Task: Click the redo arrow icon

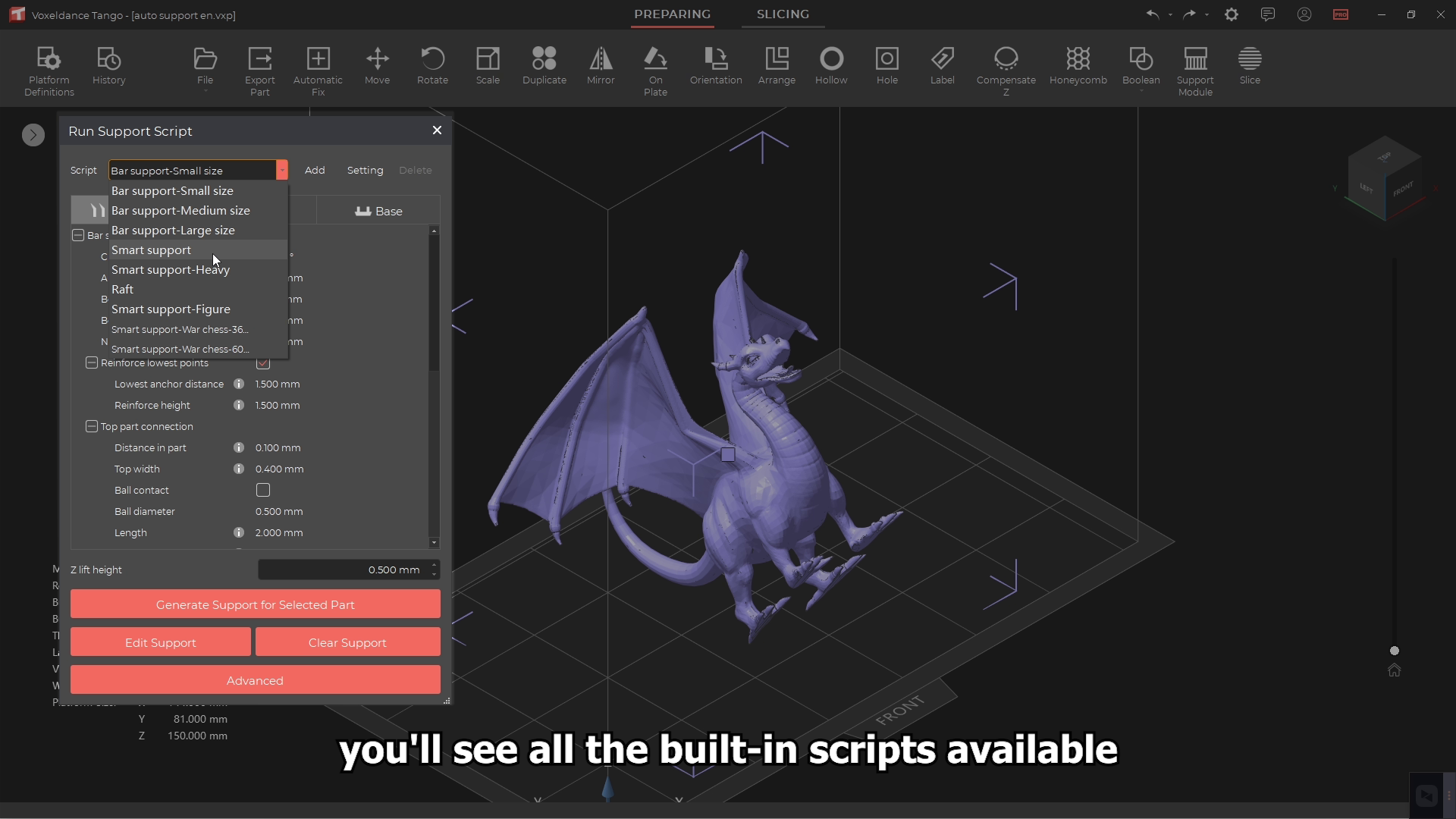Action: click(x=1189, y=14)
